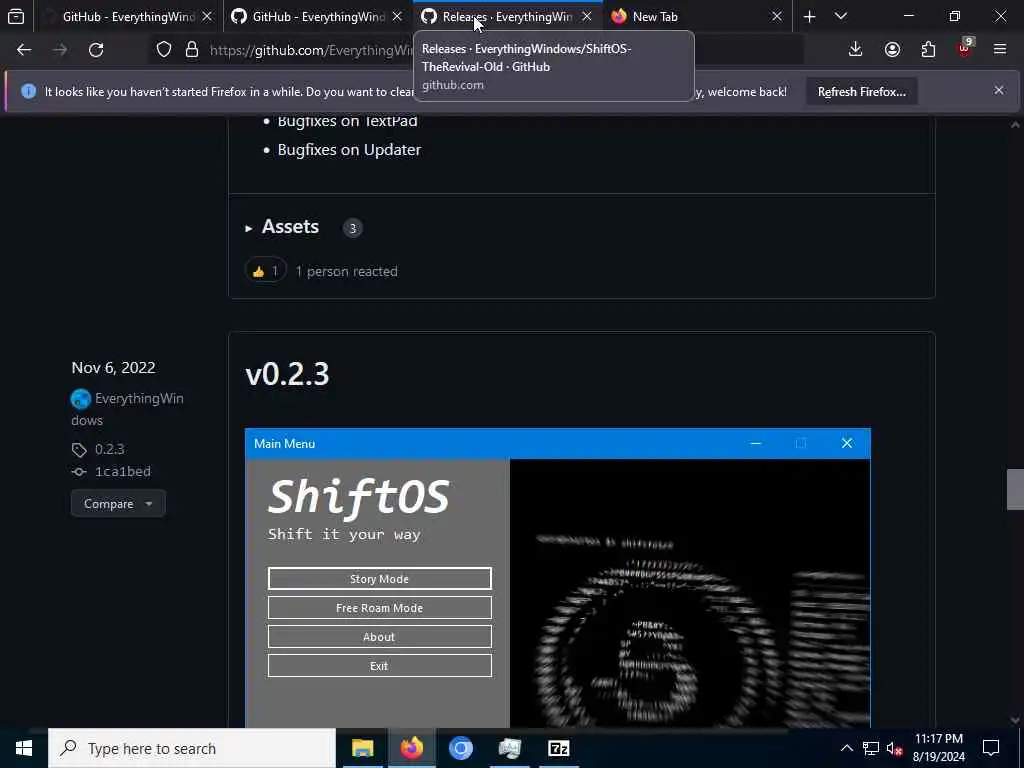Open the blue circle taskbar app
This screenshot has height=768, width=1024.
[x=460, y=748]
